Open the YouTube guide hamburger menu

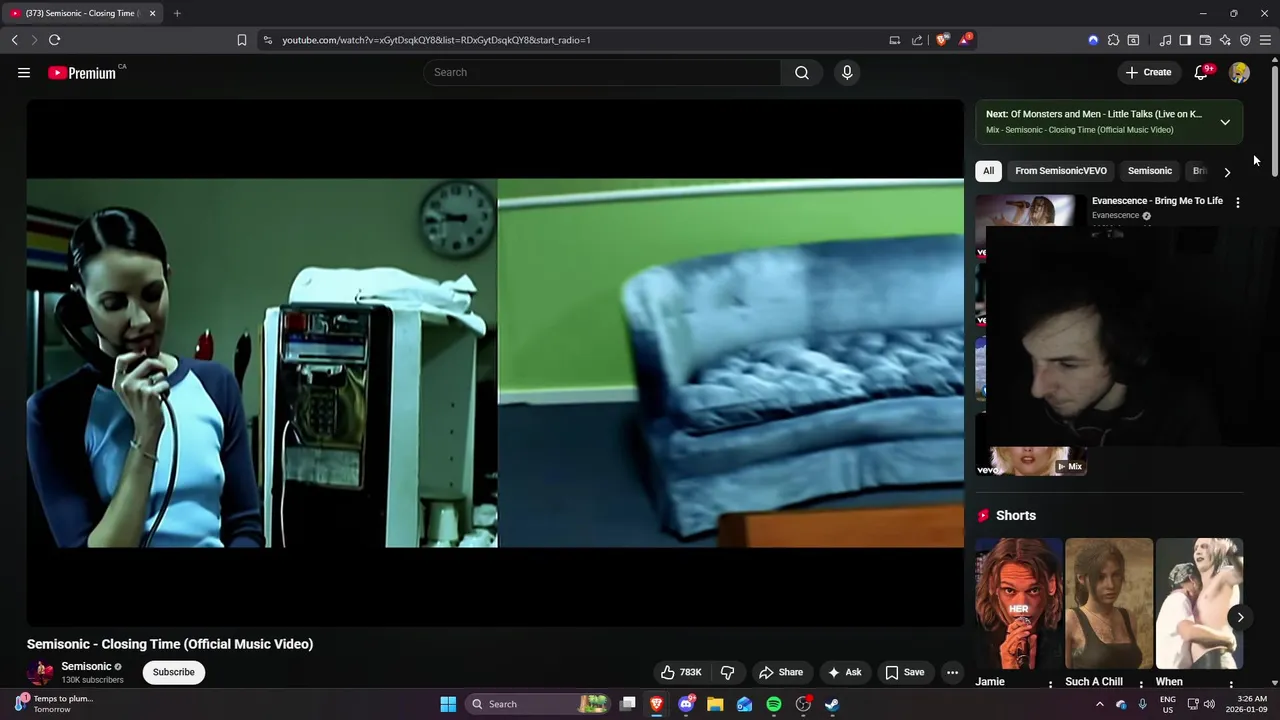coord(24,72)
